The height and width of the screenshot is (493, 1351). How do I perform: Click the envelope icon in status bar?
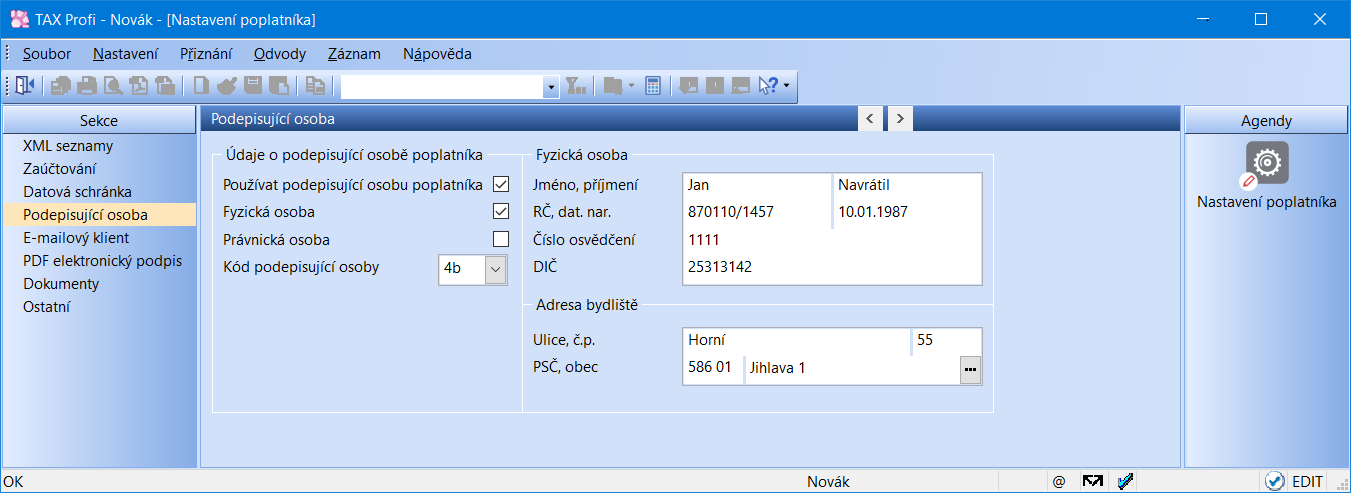click(x=1092, y=481)
